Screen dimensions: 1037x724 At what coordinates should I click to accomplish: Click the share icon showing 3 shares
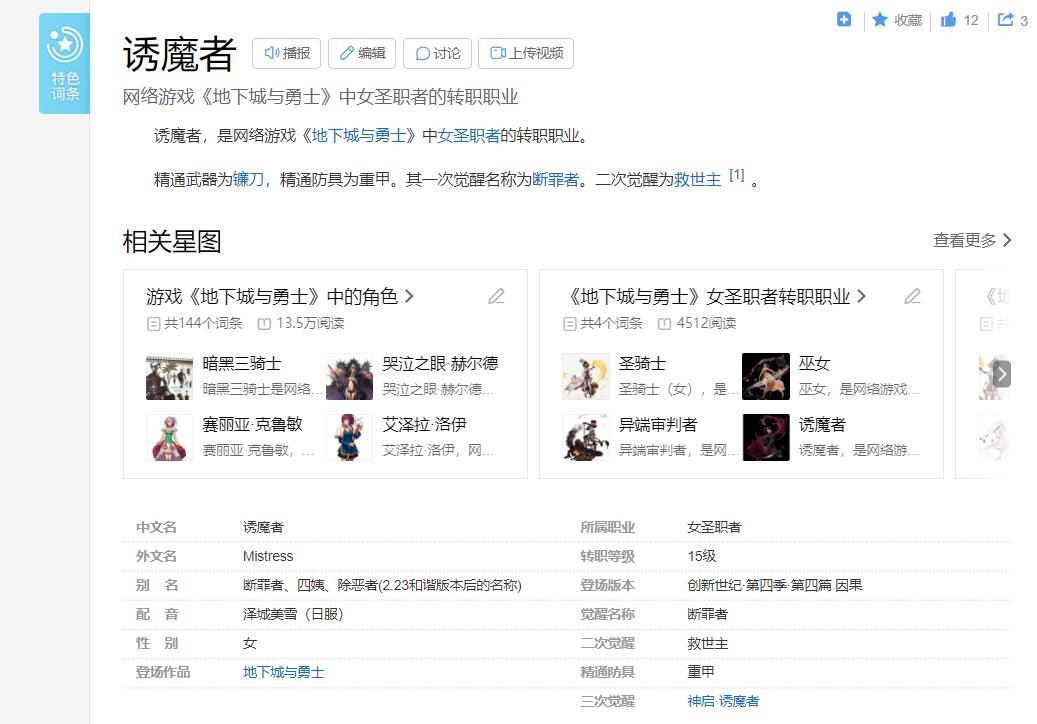1008,19
